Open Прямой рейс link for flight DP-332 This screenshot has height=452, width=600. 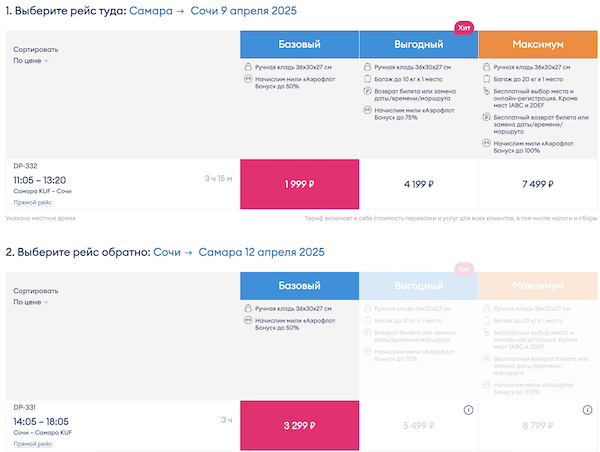[x=31, y=202]
